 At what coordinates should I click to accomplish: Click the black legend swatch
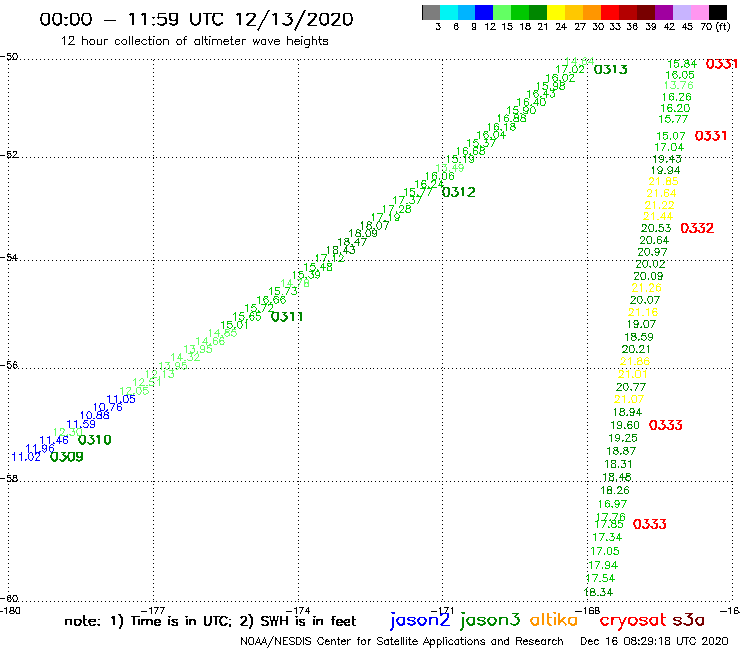point(717,13)
